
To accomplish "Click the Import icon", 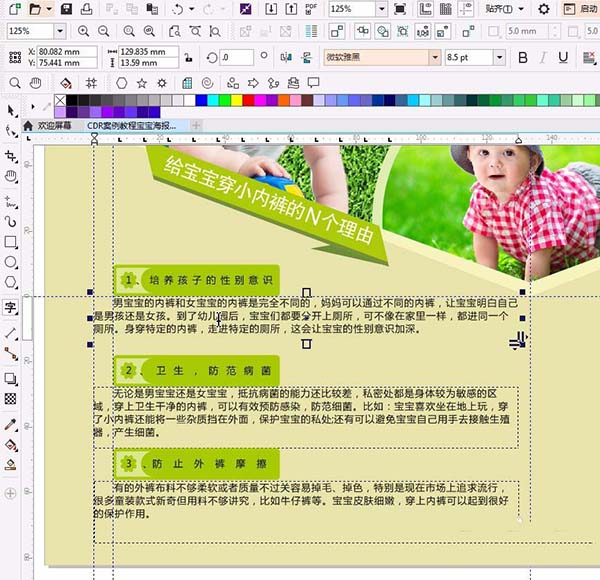I will point(271,8).
